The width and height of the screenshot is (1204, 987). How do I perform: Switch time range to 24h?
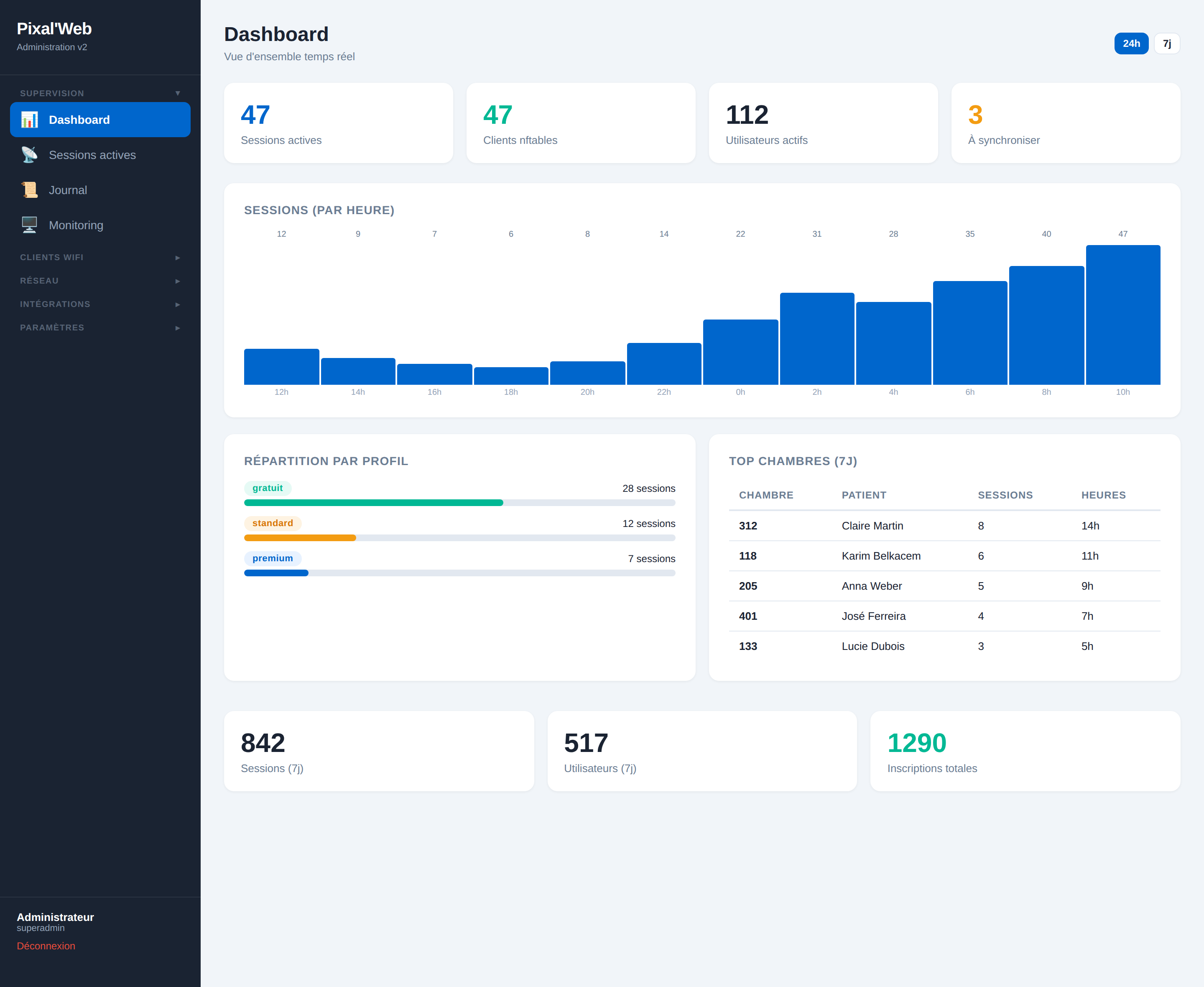(1131, 44)
